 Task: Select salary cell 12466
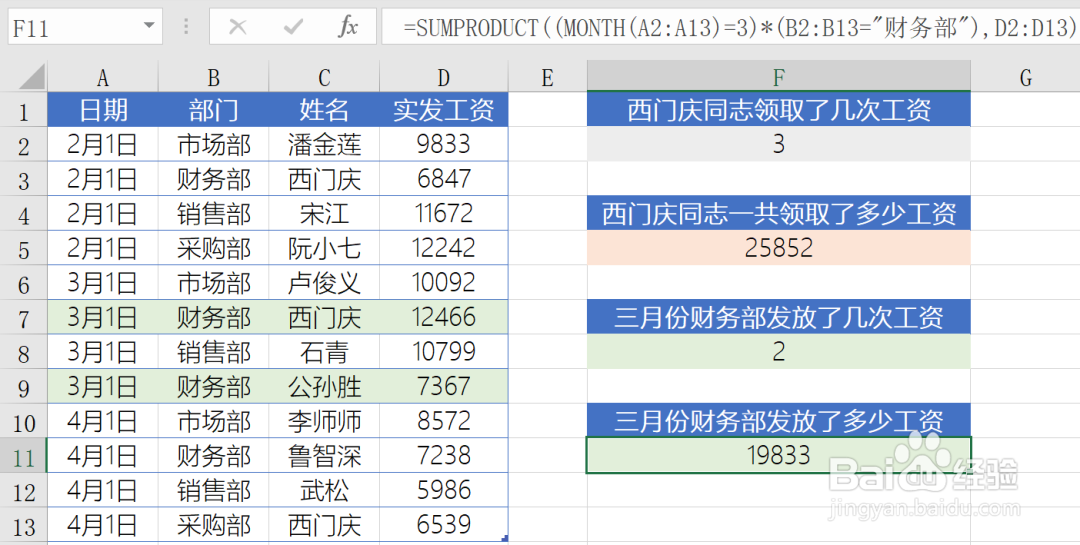point(444,318)
